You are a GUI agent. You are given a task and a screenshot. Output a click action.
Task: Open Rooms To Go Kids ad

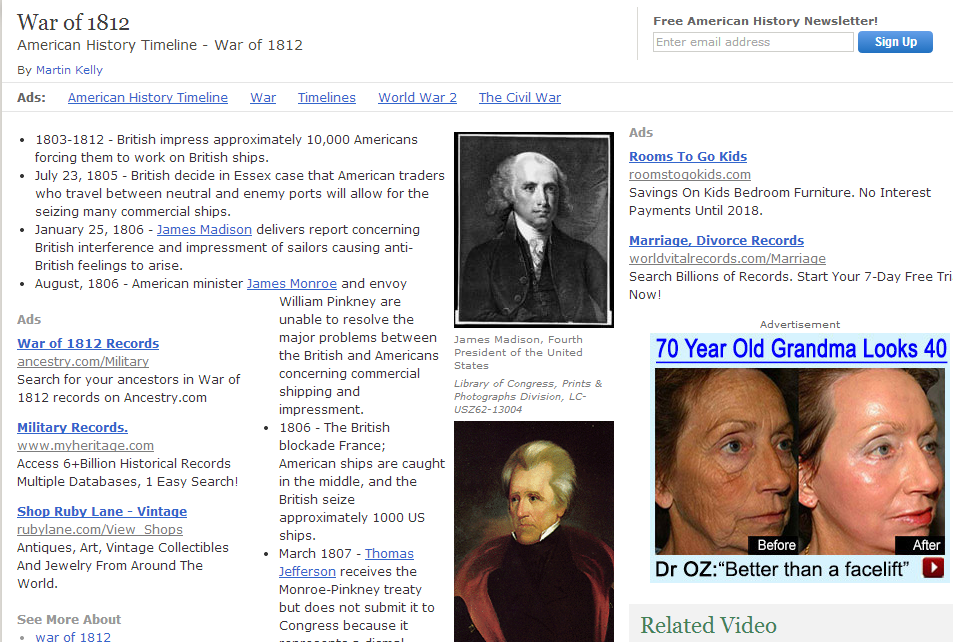coord(688,156)
